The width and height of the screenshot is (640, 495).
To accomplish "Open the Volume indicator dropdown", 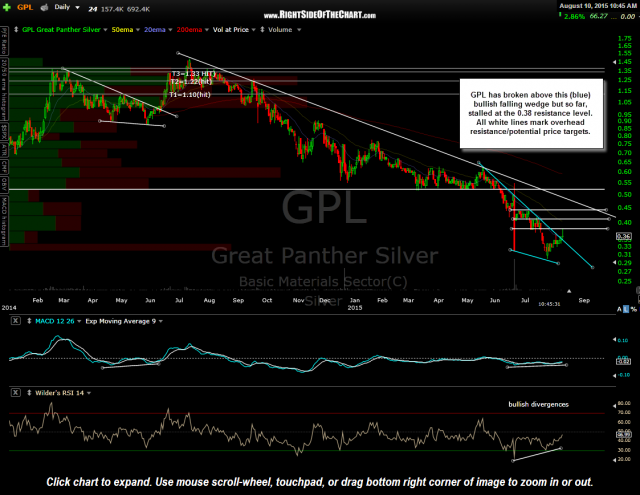I will click(299, 30).
